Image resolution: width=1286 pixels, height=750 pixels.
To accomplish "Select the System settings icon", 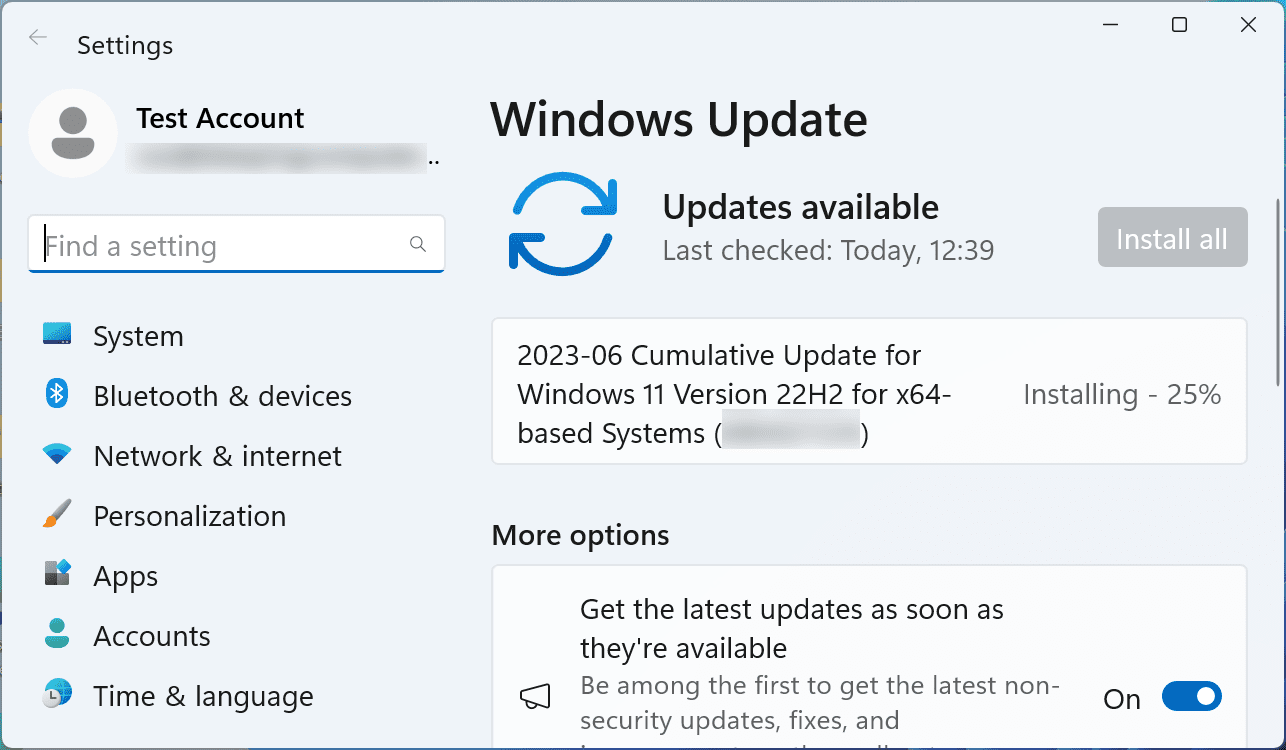I will tap(57, 336).
